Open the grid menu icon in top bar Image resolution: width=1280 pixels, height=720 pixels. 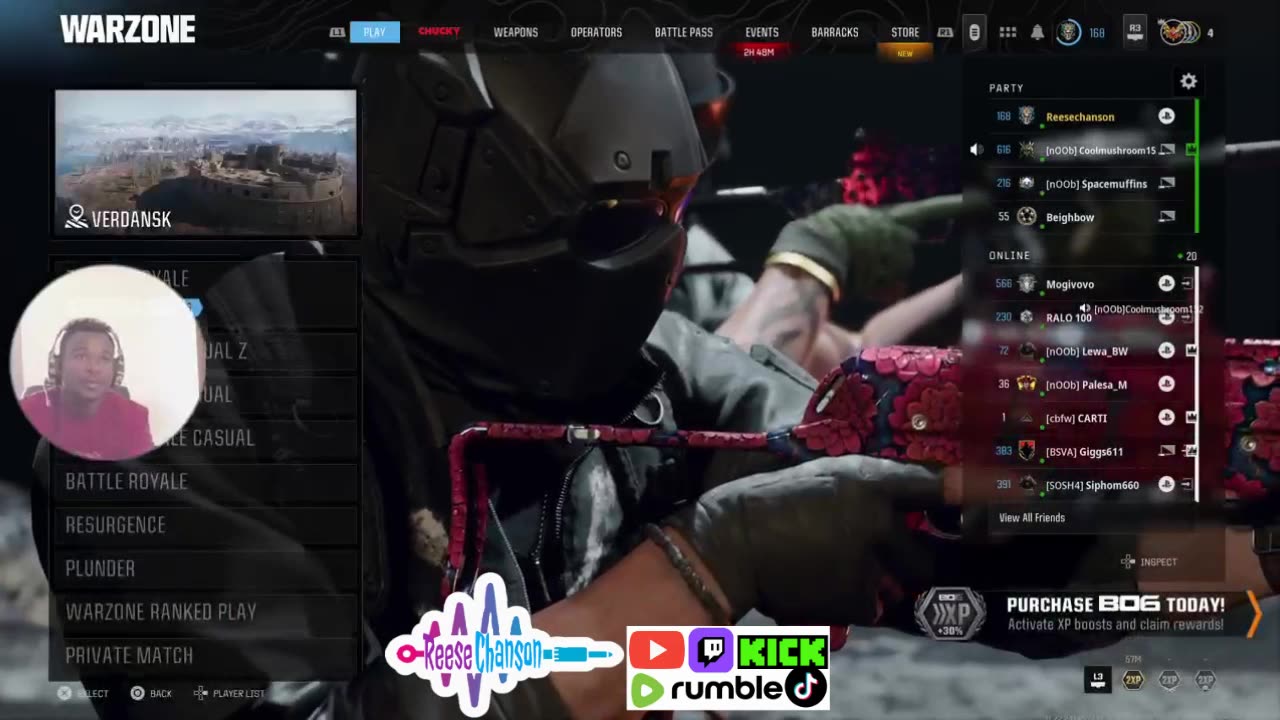tap(1008, 33)
